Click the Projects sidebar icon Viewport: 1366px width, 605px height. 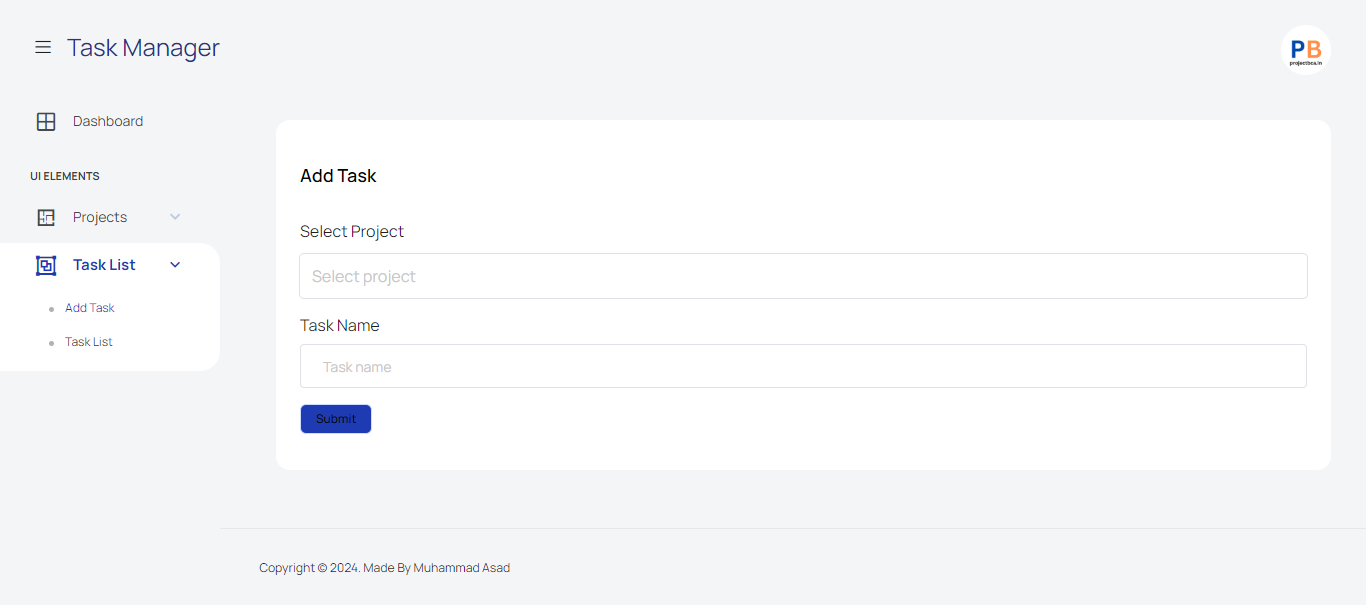46,217
